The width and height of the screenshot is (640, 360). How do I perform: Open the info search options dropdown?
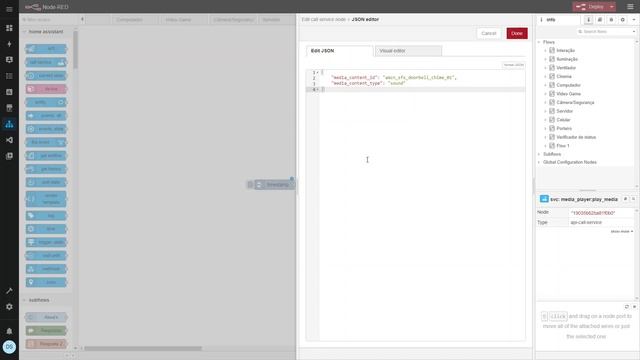pyautogui.click(x=634, y=31)
